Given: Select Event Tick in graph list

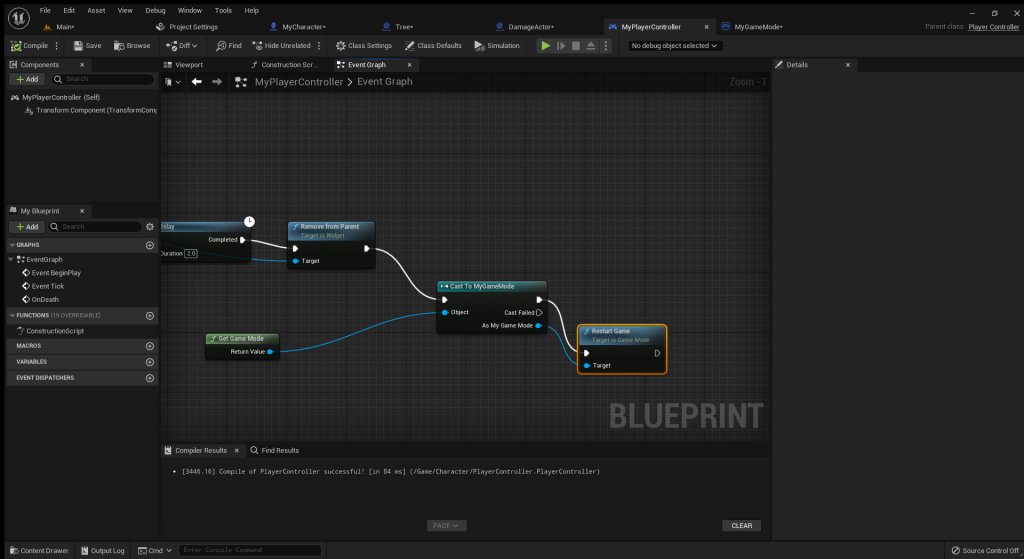Looking at the screenshot, I should tap(48, 286).
